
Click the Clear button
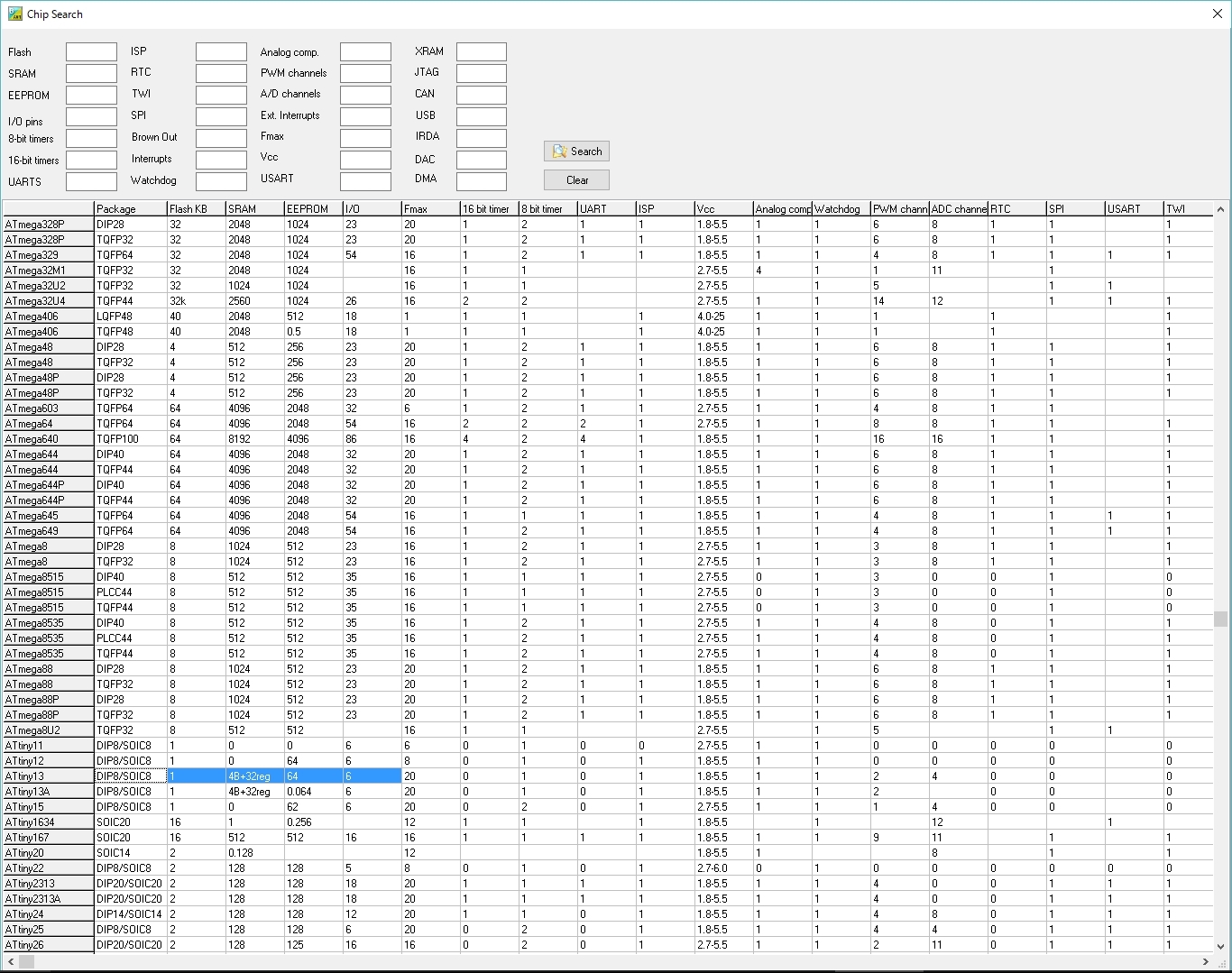(576, 180)
